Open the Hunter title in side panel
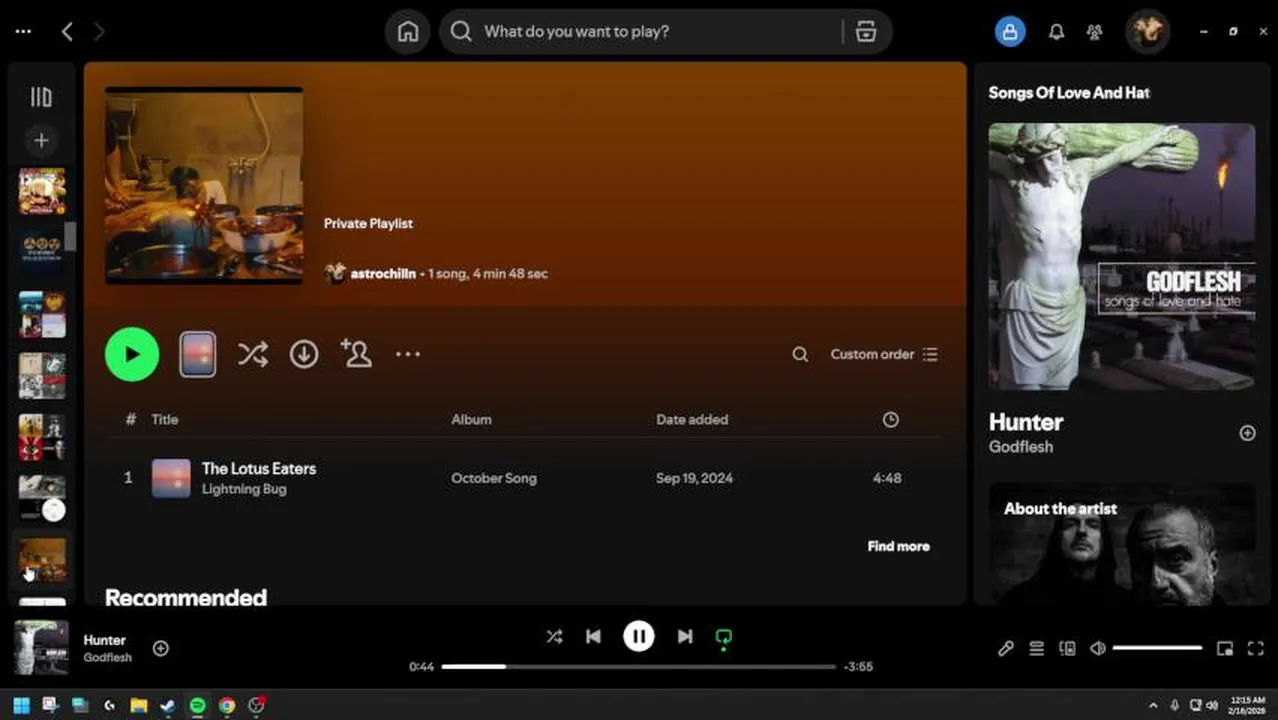Screen dimensions: 1278x720 1026,422
